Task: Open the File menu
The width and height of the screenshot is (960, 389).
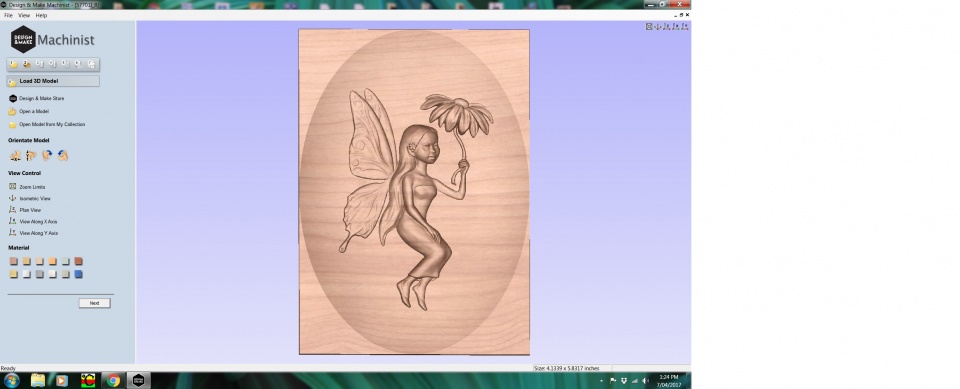Action: click(8, 15)
